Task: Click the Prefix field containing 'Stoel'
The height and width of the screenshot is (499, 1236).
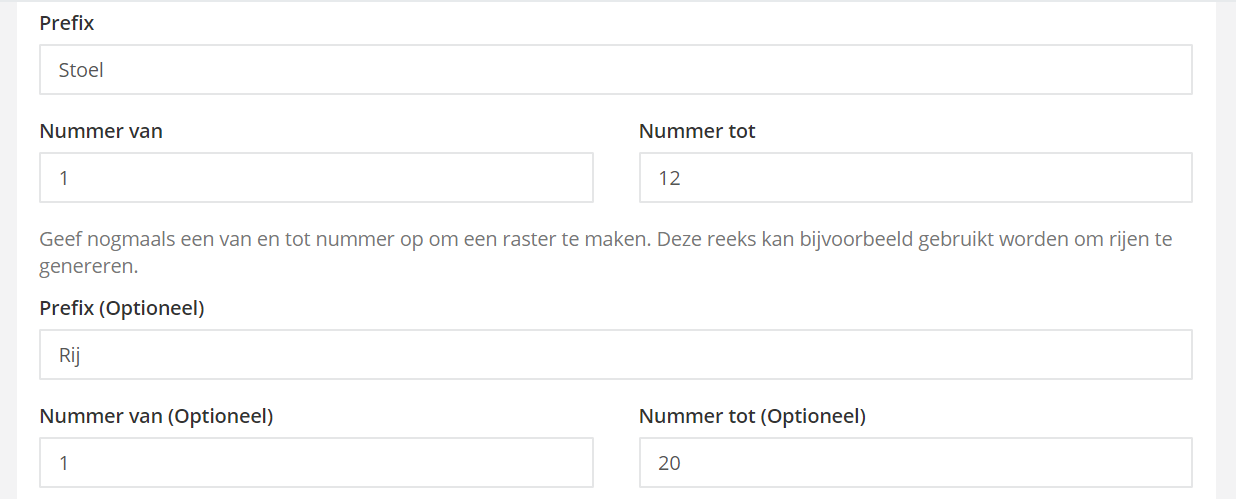Action: tap(615, 70)
